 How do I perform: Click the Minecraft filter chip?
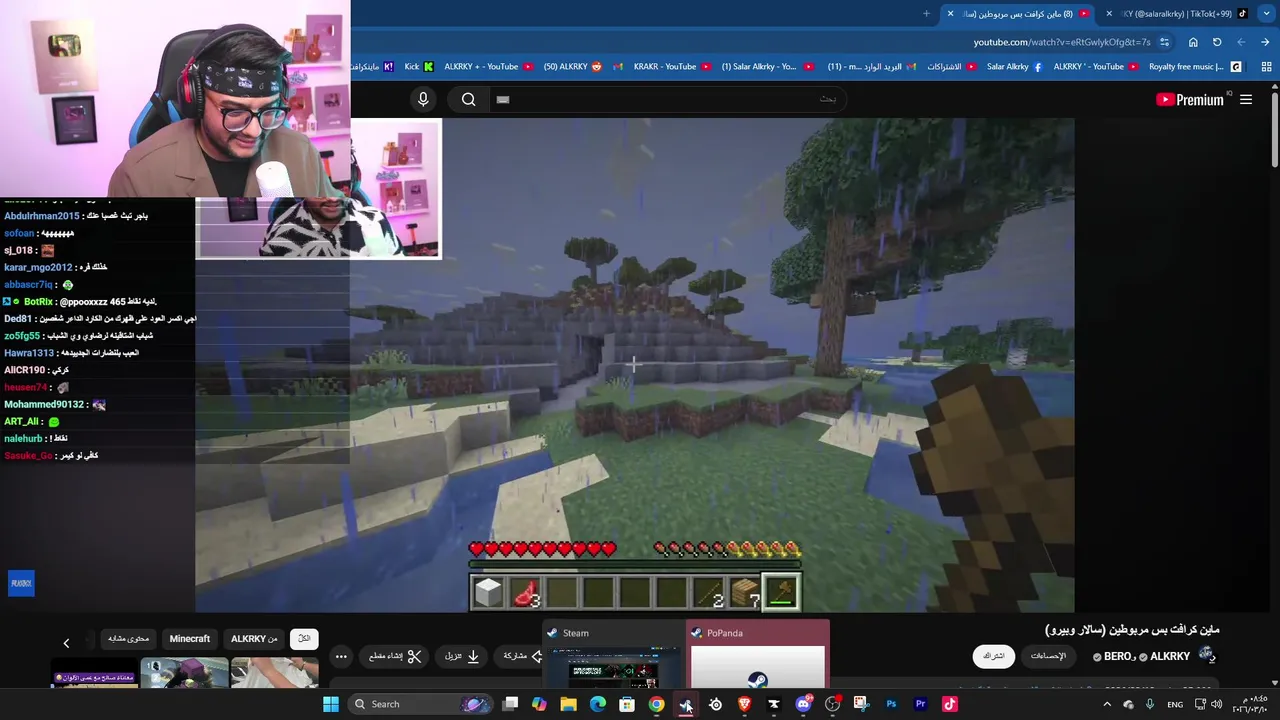[190, 639]
